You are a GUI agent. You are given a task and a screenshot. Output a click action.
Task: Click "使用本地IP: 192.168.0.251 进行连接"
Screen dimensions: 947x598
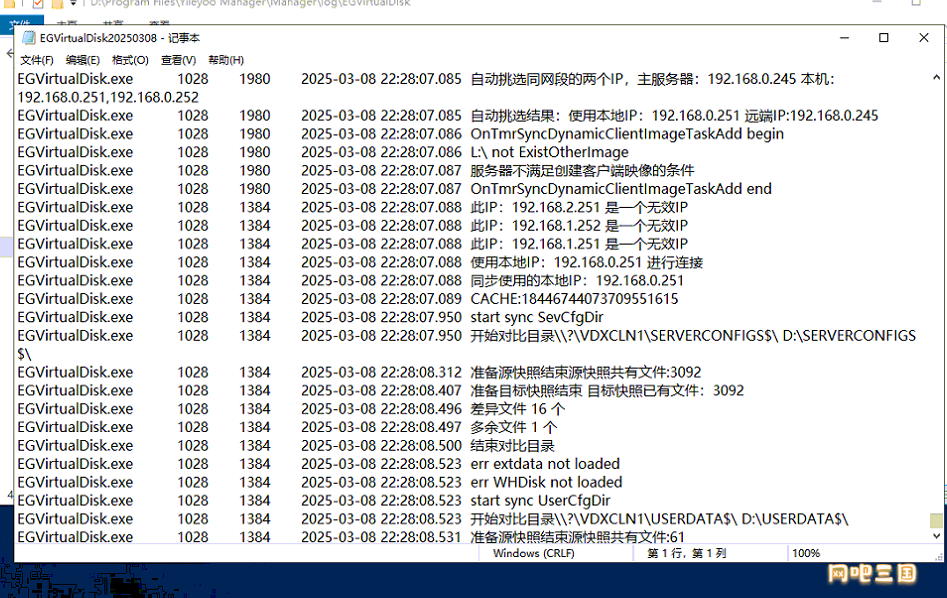[x=586, y=262]
